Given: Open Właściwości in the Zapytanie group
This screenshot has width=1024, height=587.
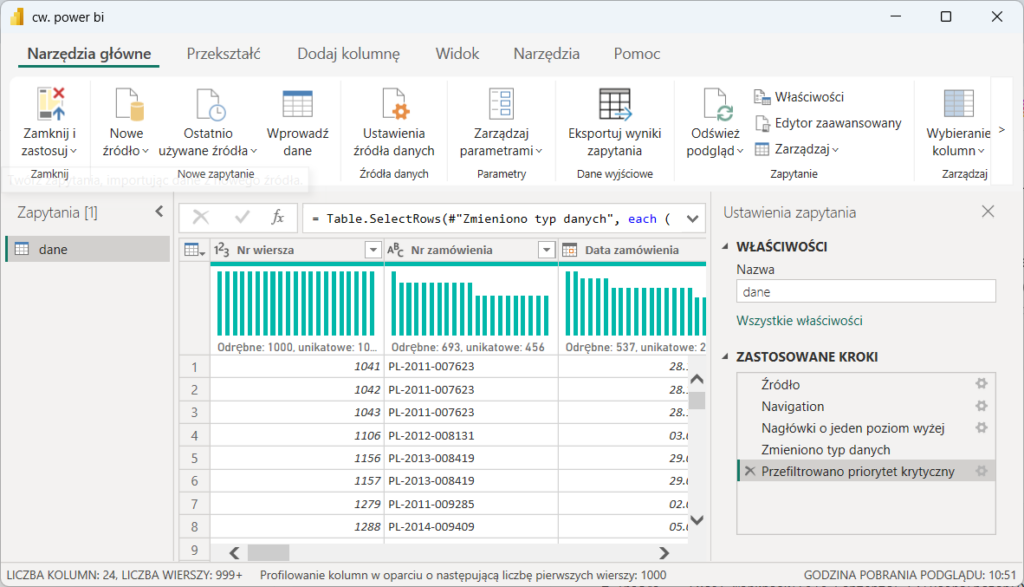Looking at the screenshot, I should 799,97.
